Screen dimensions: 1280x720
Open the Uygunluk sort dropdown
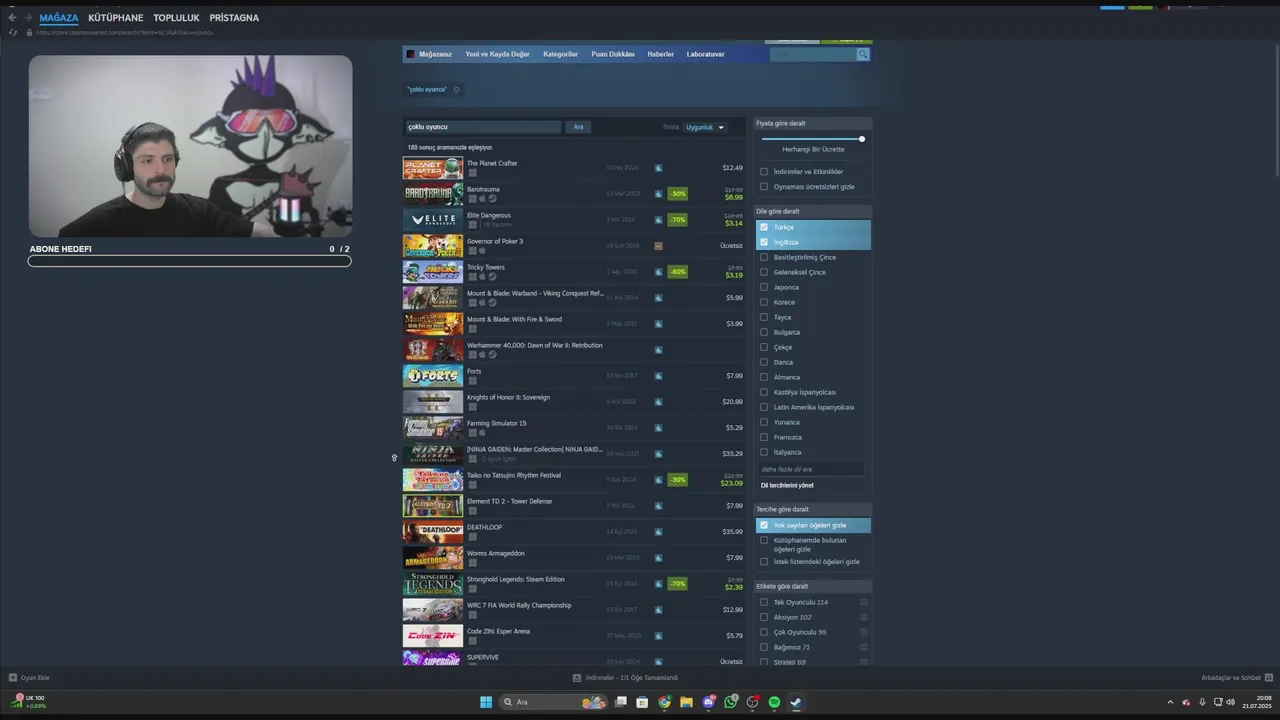click(704, 127)
